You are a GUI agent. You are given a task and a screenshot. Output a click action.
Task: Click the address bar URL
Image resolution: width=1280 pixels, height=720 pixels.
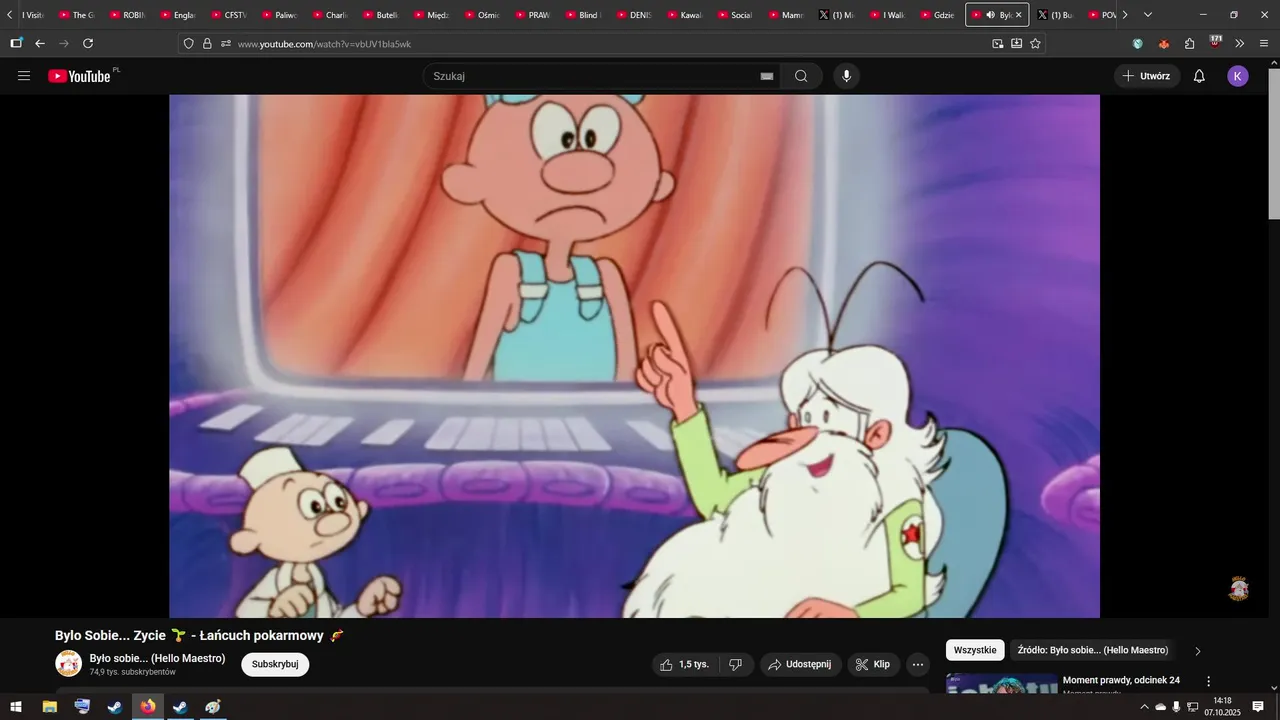click(324, 44)
